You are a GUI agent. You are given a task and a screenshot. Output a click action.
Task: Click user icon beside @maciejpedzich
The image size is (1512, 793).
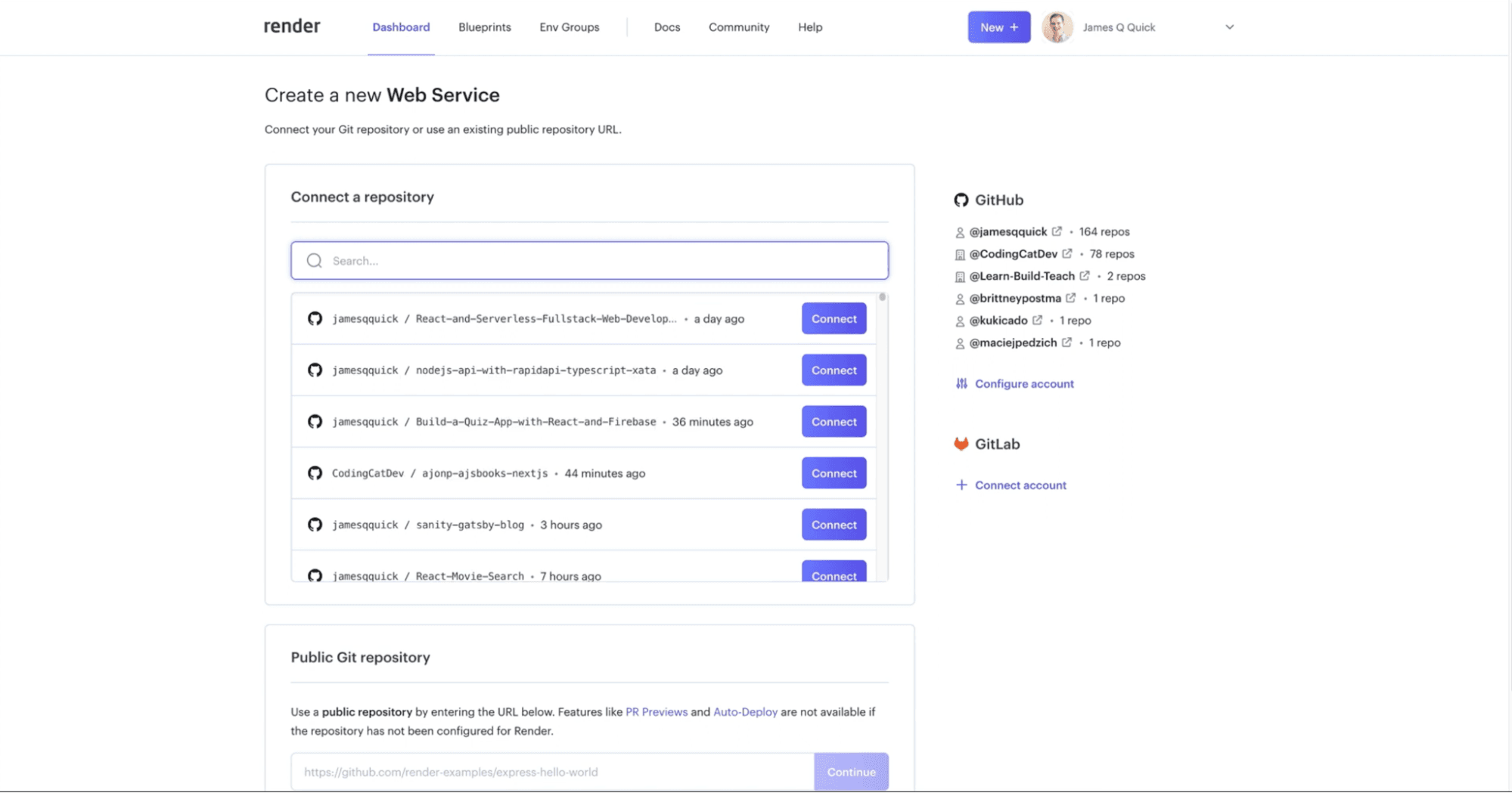coord(960,343)
